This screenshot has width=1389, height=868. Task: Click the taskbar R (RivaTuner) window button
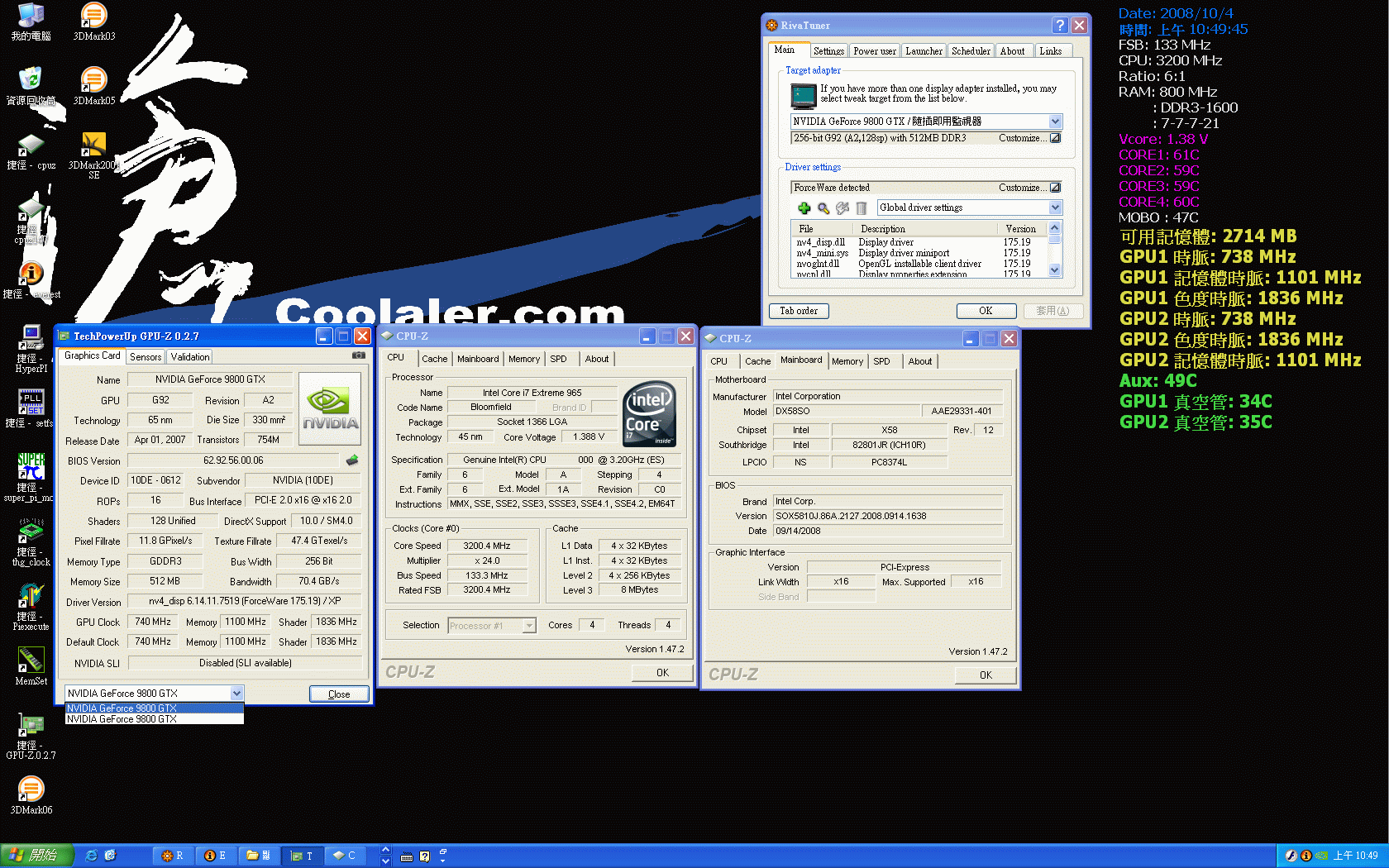pyautogui.click(x=173, y=856)
